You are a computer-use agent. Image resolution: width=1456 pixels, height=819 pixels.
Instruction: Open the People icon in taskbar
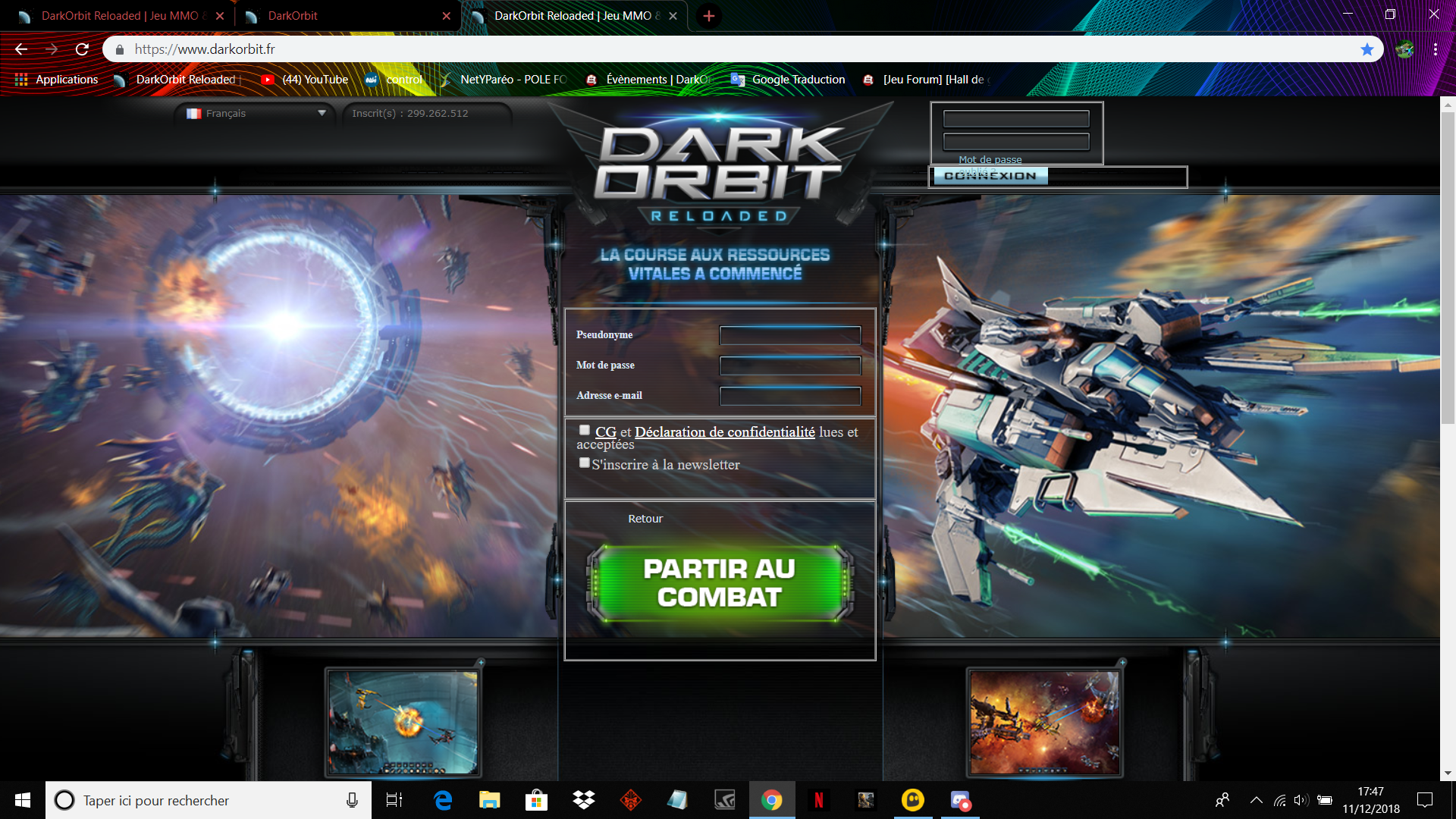tap(1222, 800)
